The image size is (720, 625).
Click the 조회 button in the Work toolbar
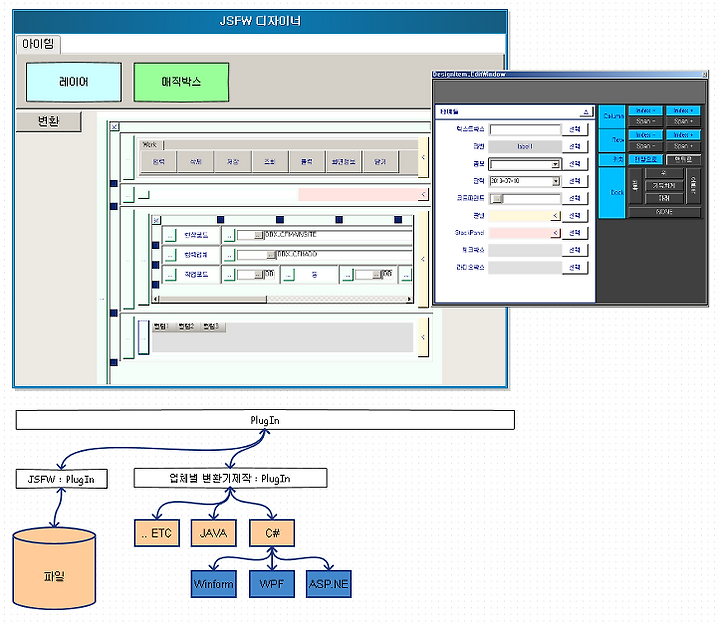270,162
